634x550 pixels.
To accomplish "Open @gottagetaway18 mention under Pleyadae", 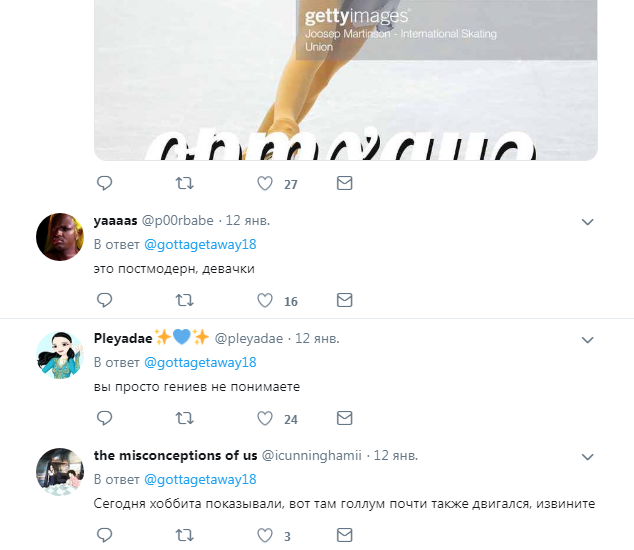I will pyautogui.click(x=200, y=363).
